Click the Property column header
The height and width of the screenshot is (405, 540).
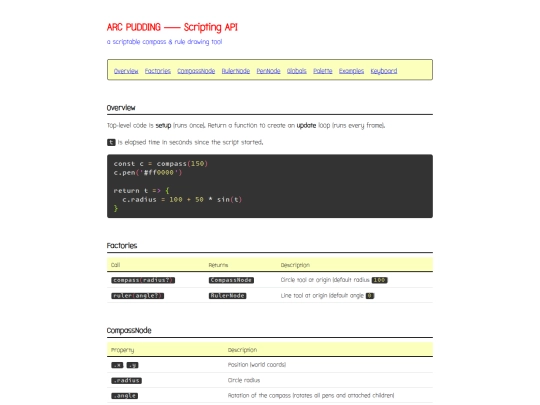click(123, 350)
